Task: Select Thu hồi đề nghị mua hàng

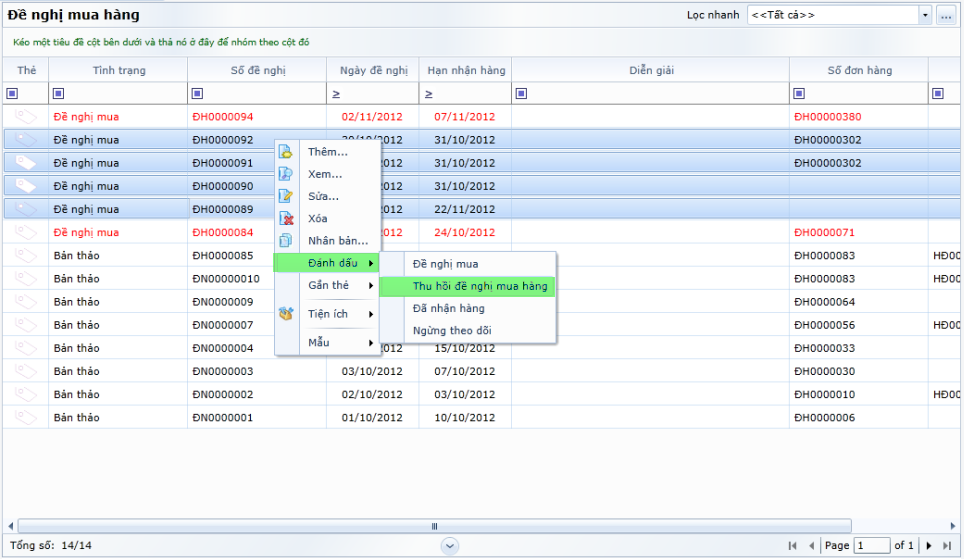Action: [480, 286]
